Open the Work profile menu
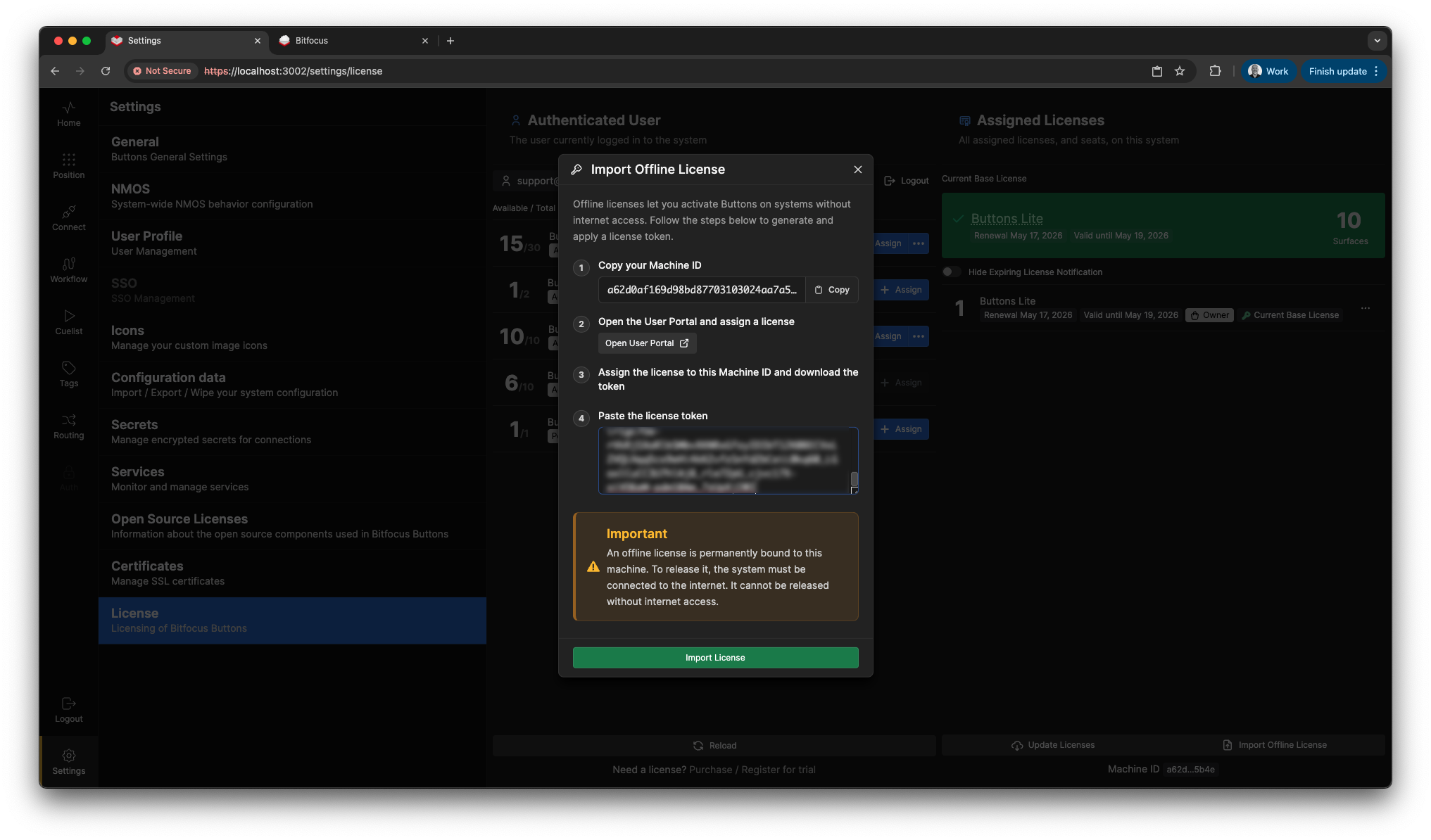Viewport: 1431px width, 840px height. coord(1268,71)
